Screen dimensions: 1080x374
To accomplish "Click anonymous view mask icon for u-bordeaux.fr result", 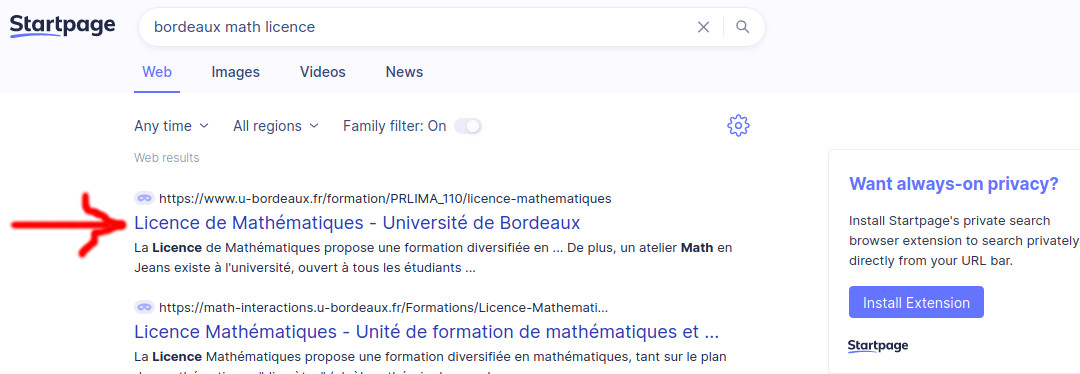I will (143, 198).
